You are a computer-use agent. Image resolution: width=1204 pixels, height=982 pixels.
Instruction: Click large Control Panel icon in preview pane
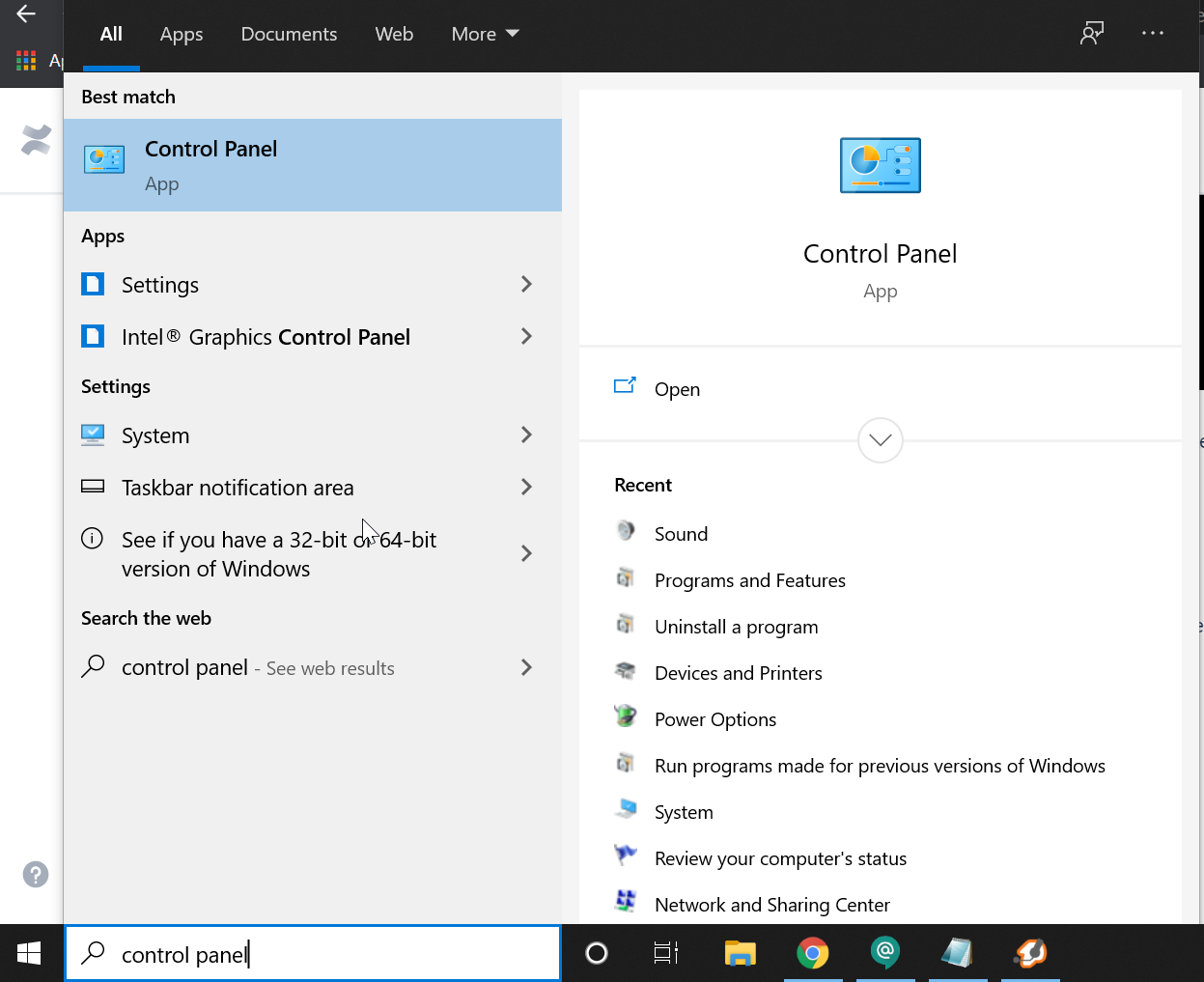point(880,165)
